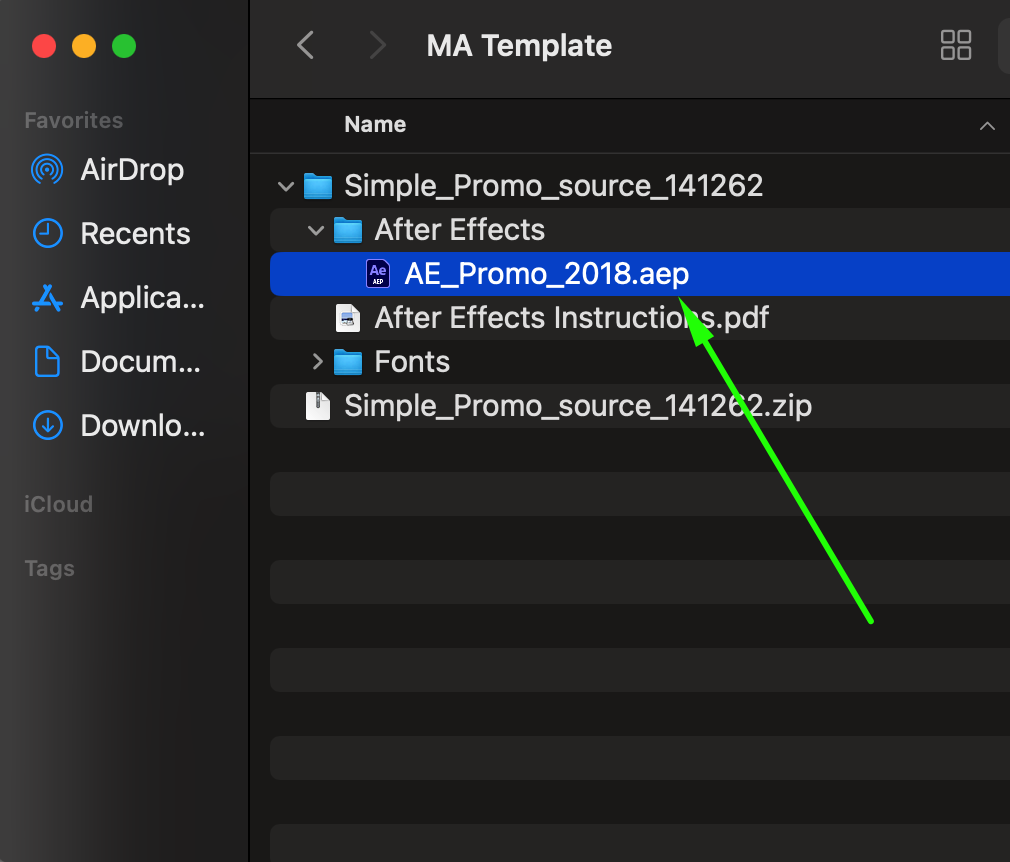Click the Recents clock icon
Viewport: 1010px width, 862px height.
pyautogui.click(x=47, y=234)
